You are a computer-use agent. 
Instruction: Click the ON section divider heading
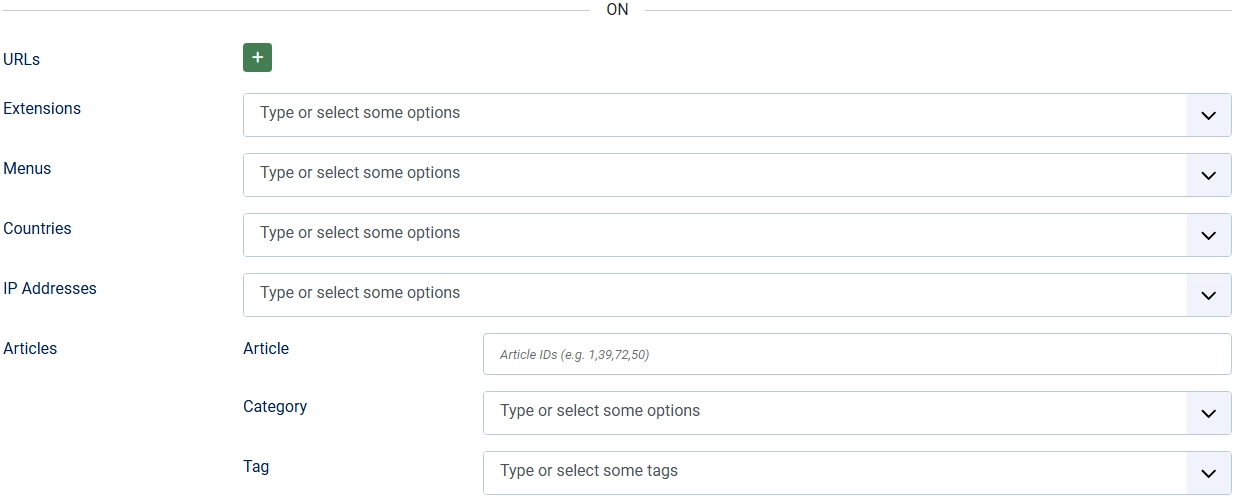pyautogui.click(x=617, y=10)
